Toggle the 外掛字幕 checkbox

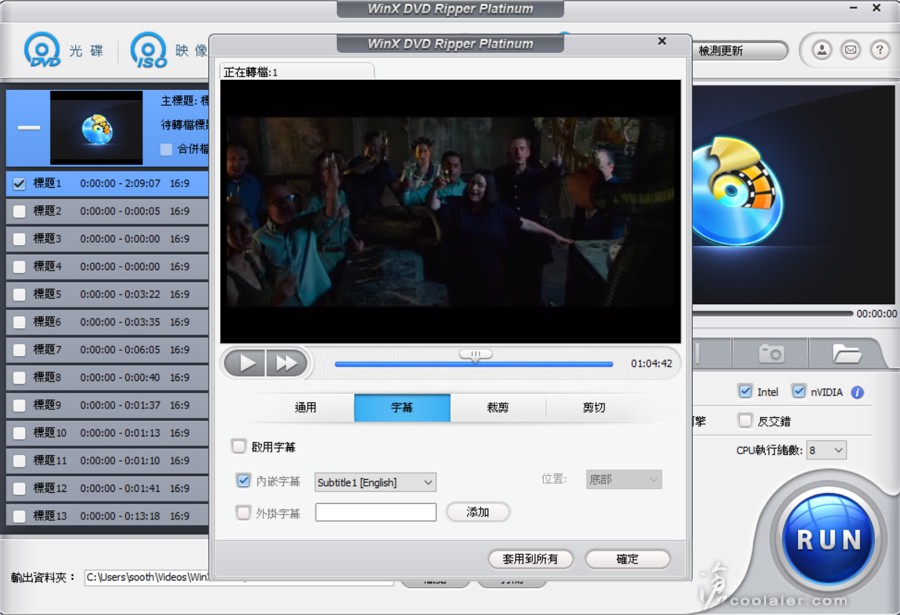coord(243,512)
